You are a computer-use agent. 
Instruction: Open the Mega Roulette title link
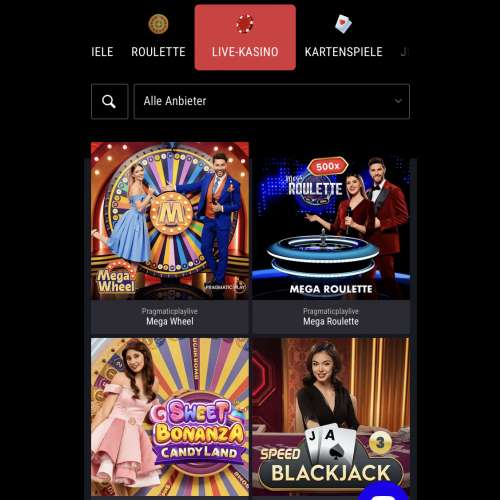331,321
